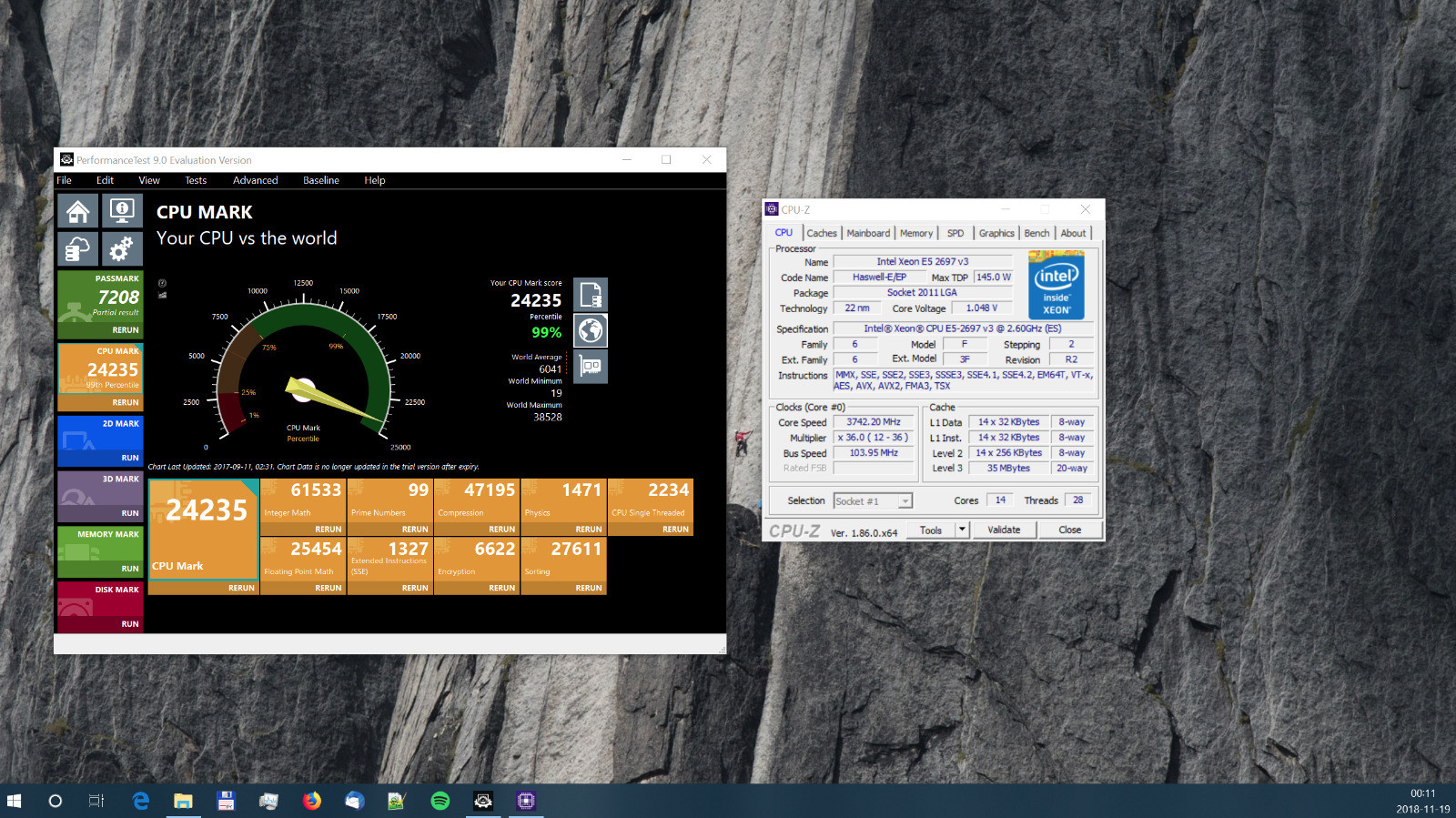Viewport: 1456px width, 818px height.
Task: Select the world comparison globe icon
Action: (591, 330)
